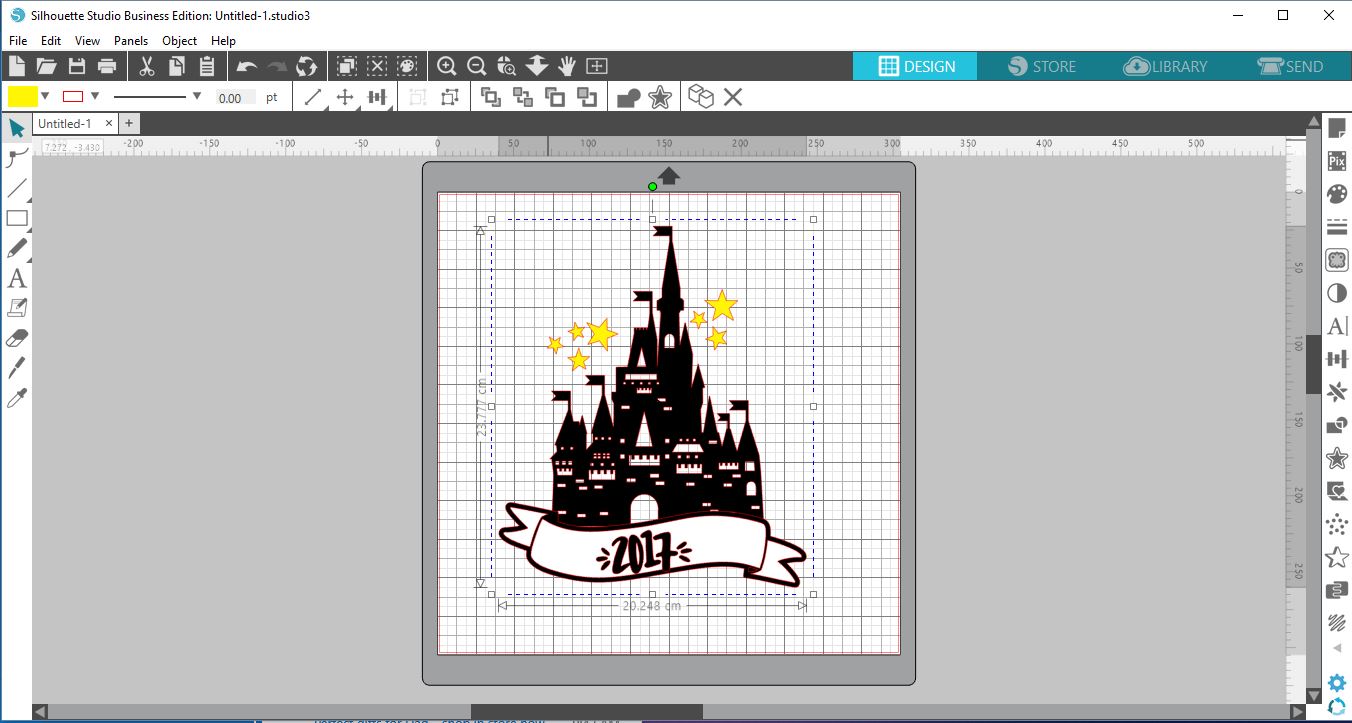Open the Object menu

[x=180, y=41]
